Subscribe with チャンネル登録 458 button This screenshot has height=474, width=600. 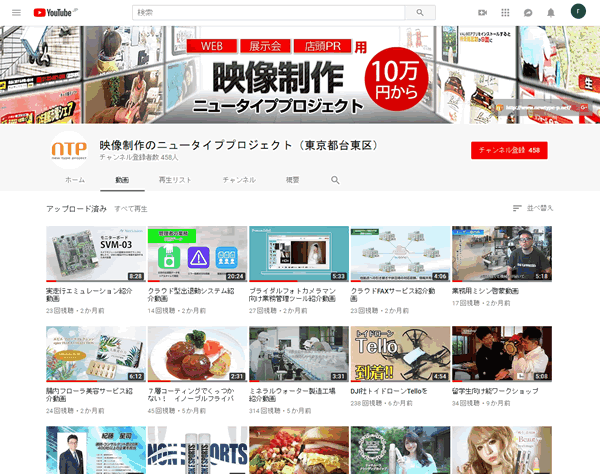point(509,150)
